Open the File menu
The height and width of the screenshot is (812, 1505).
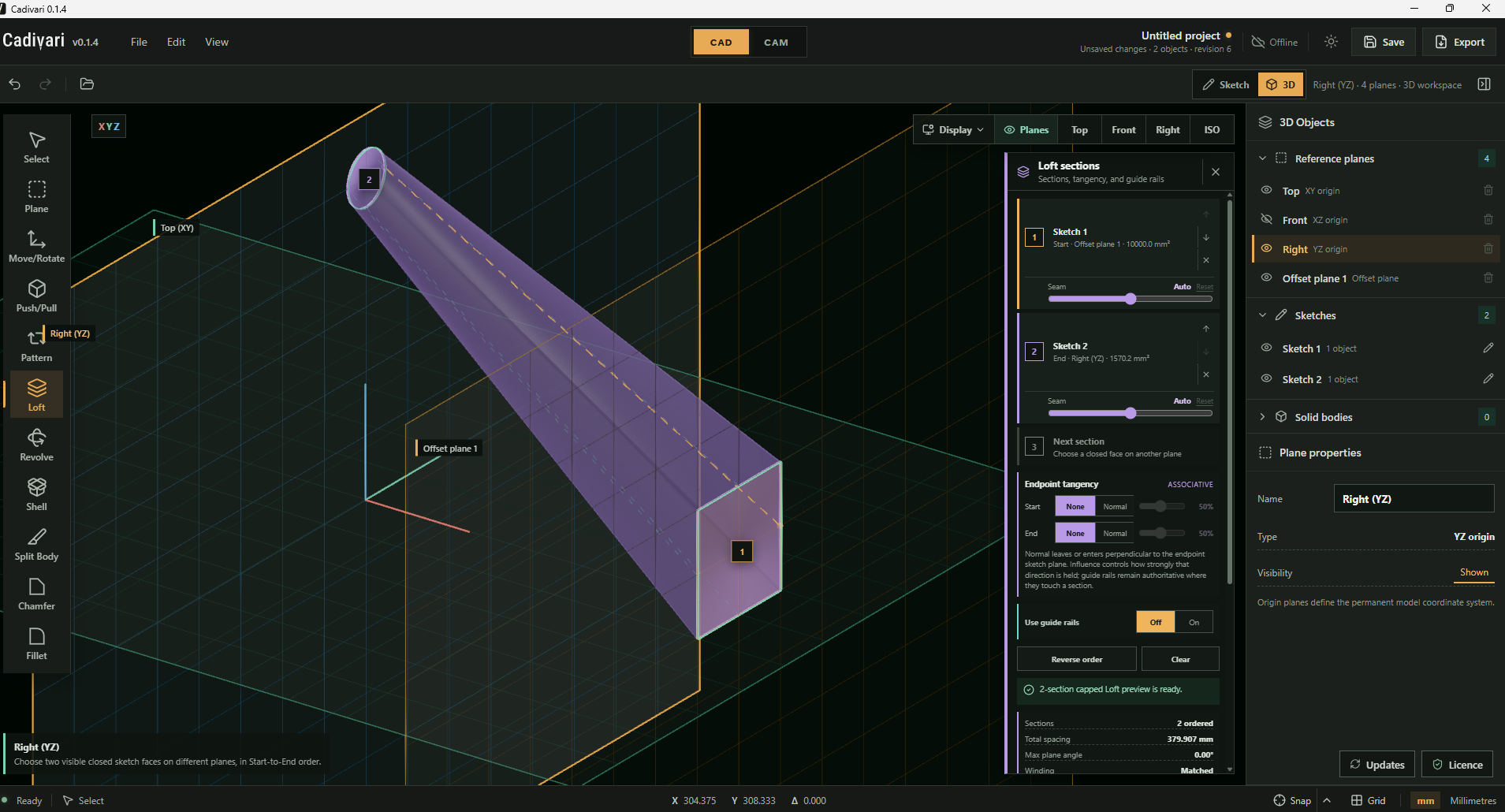point(139,42)
